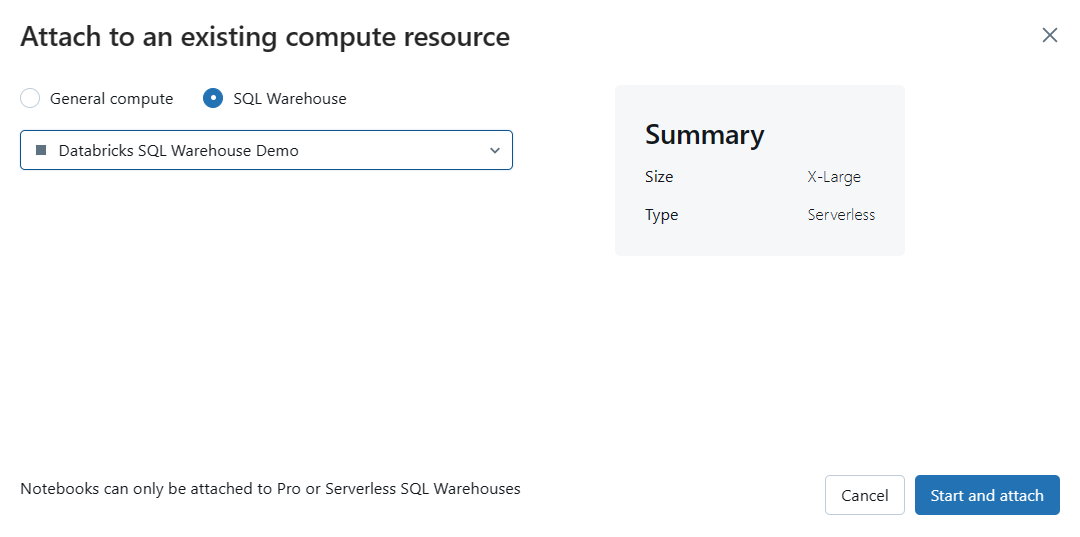Click the dialog title text

[265, 37]
